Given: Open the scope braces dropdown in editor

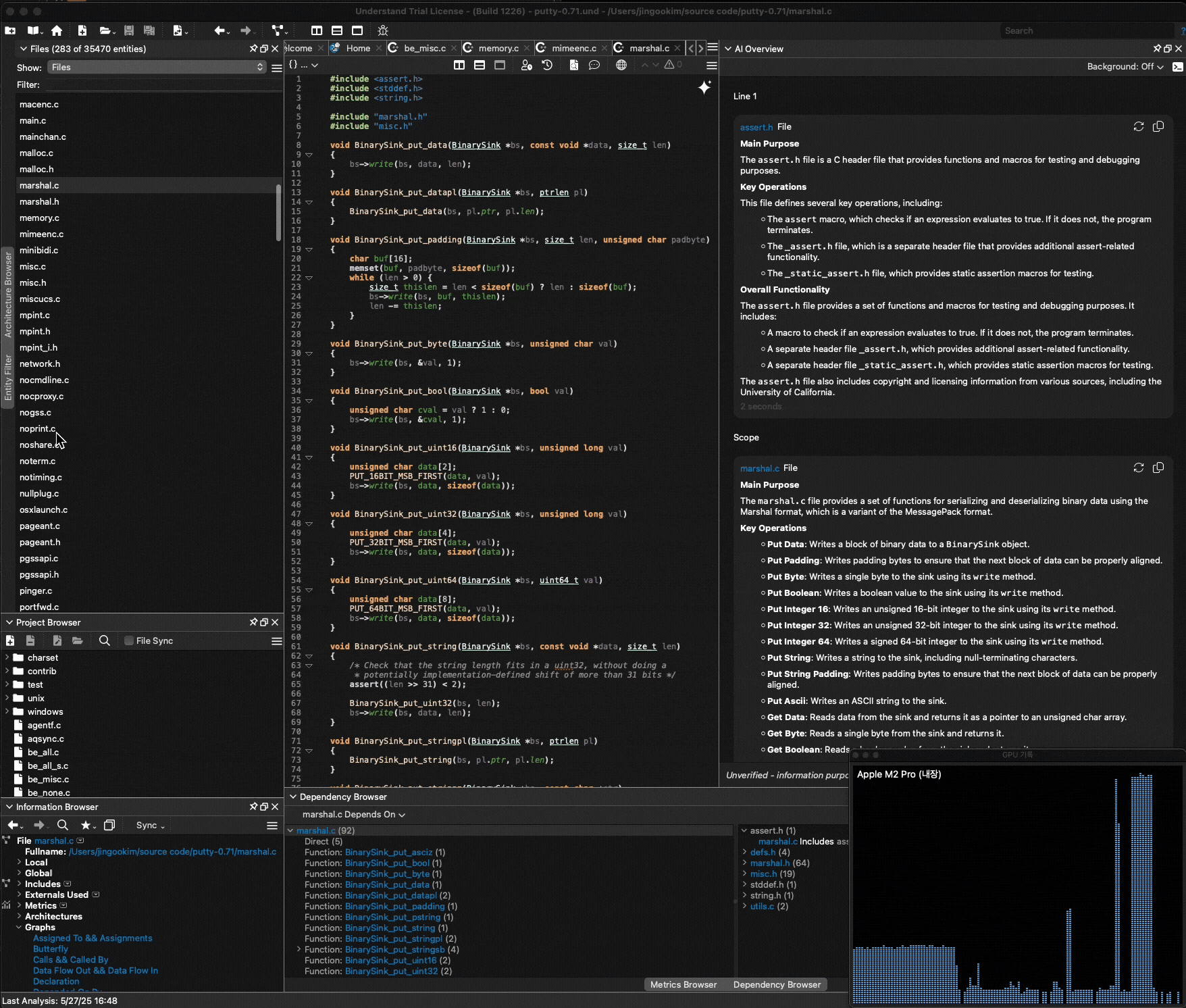Looking at the screenshot, I should coord(303,65).
